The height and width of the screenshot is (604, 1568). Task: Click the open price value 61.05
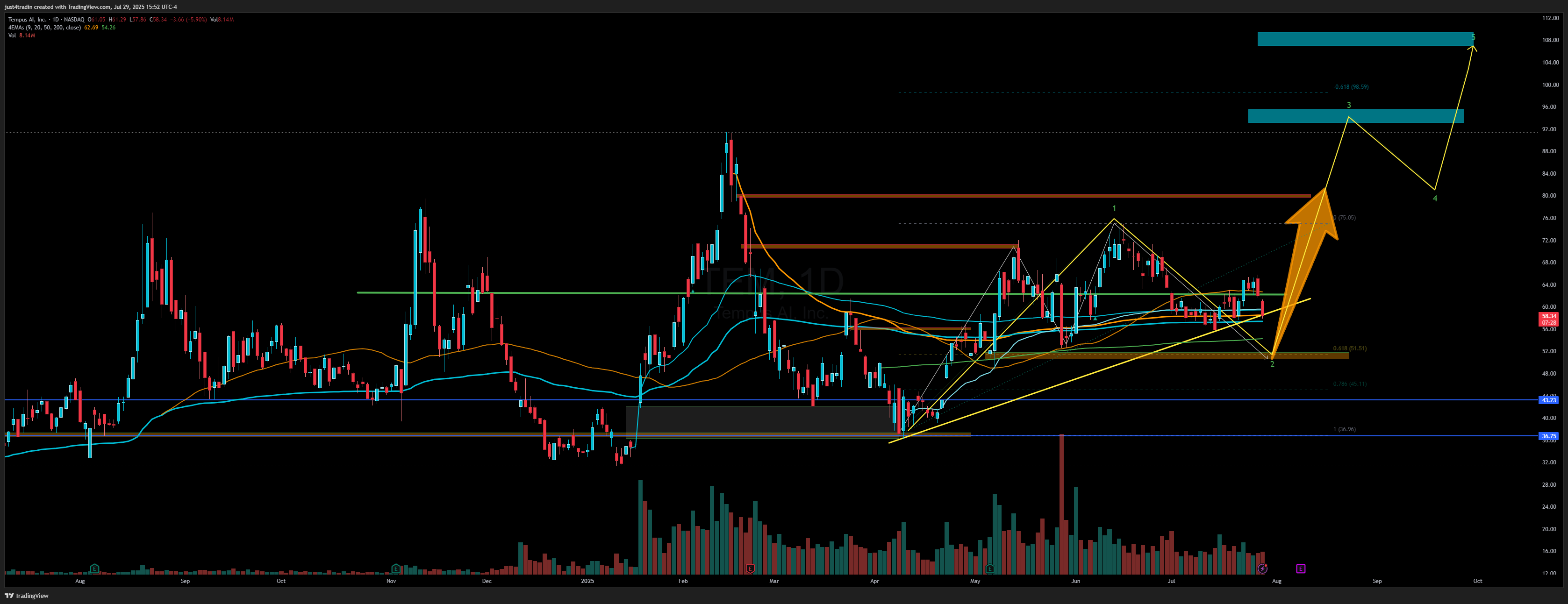point(99,20)
